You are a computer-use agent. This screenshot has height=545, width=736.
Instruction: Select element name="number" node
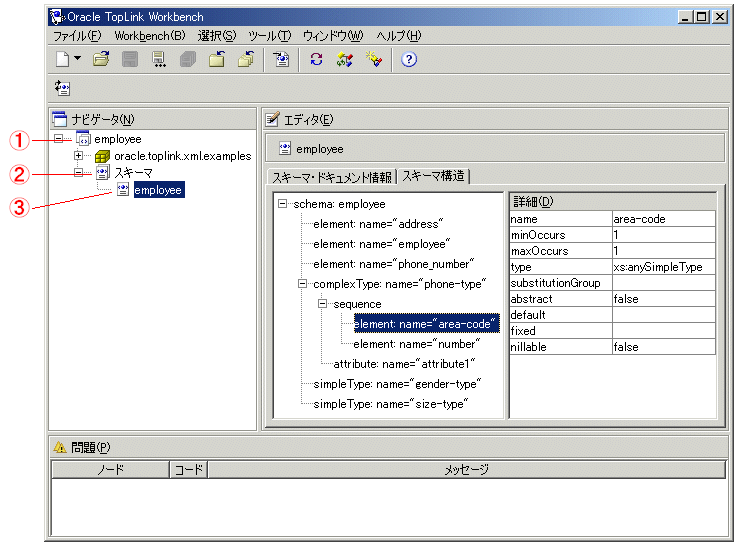coord(416,344)
